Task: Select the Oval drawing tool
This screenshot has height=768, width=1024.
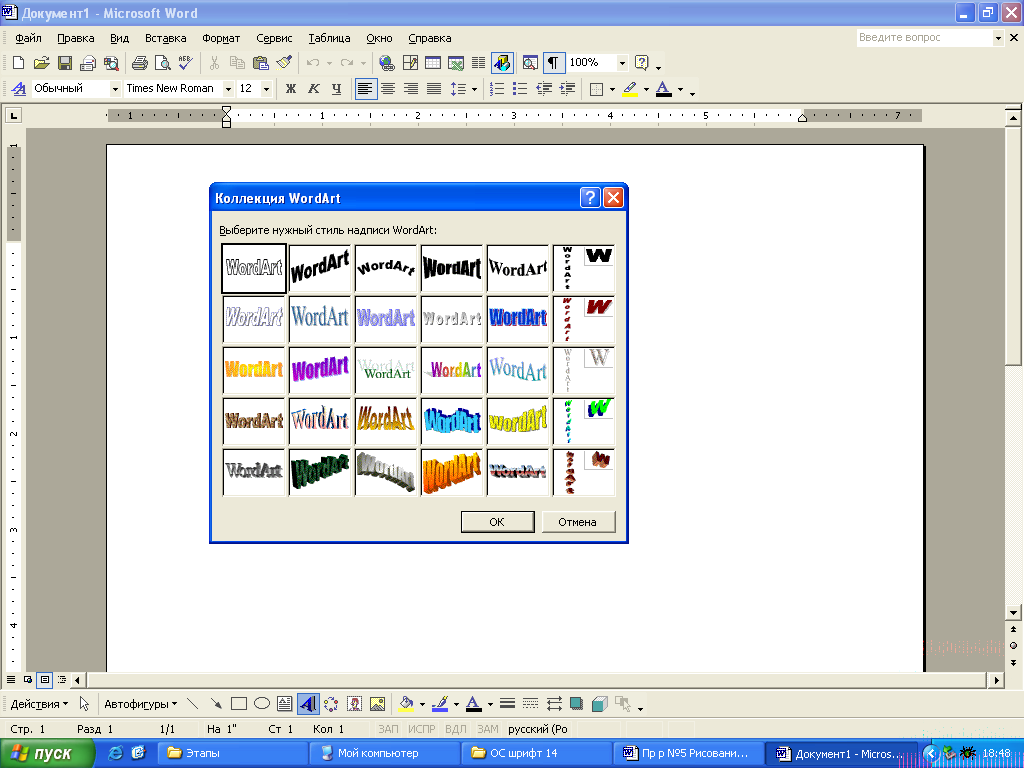Action: [x=262, y=703]
